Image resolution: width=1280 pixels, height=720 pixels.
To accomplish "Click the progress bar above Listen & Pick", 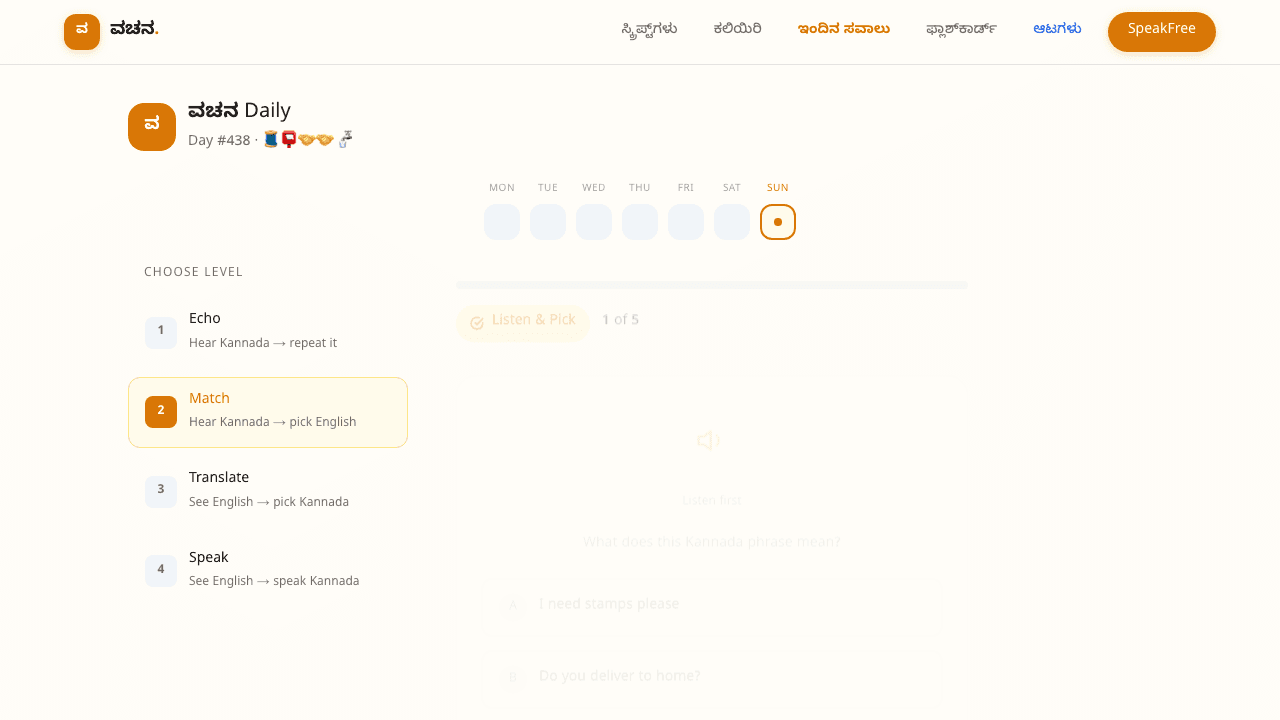I will click(x=712, y=283).
